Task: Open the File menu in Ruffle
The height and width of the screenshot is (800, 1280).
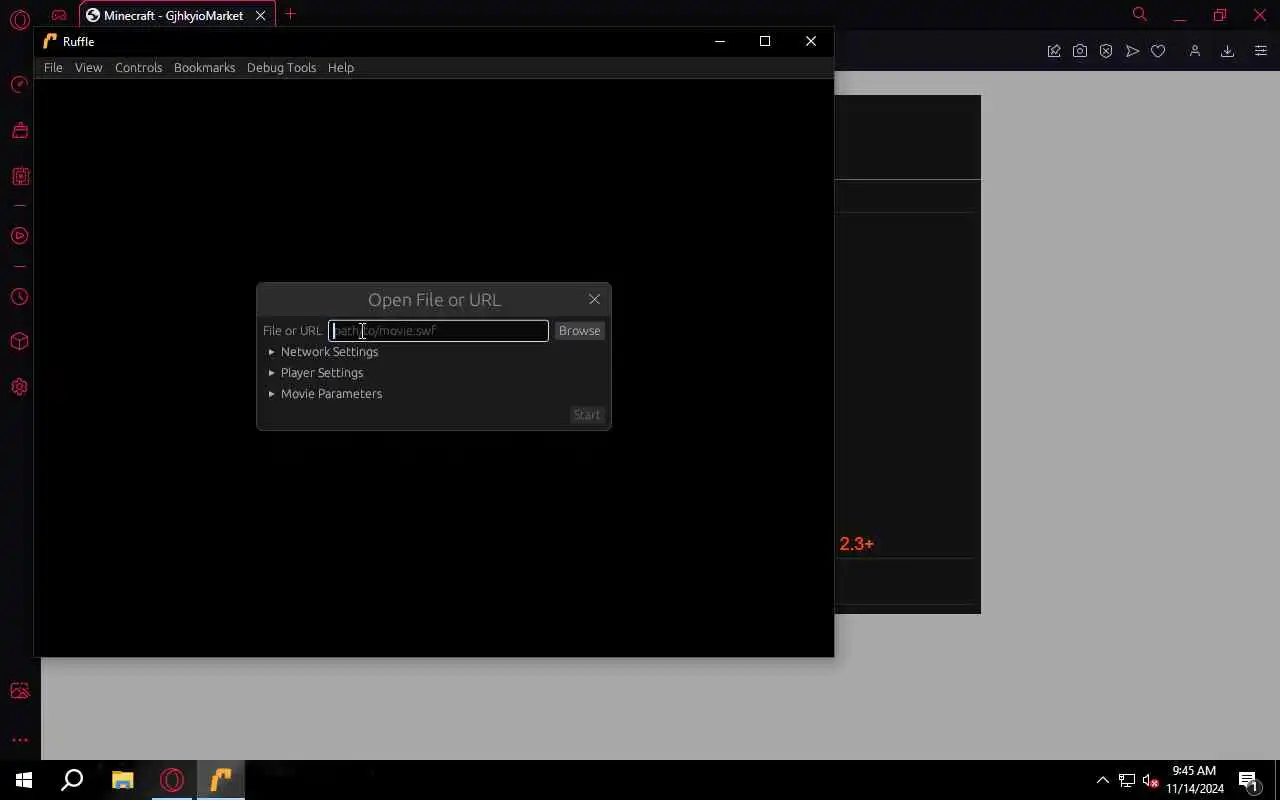Action: click(x=53, y=67)
